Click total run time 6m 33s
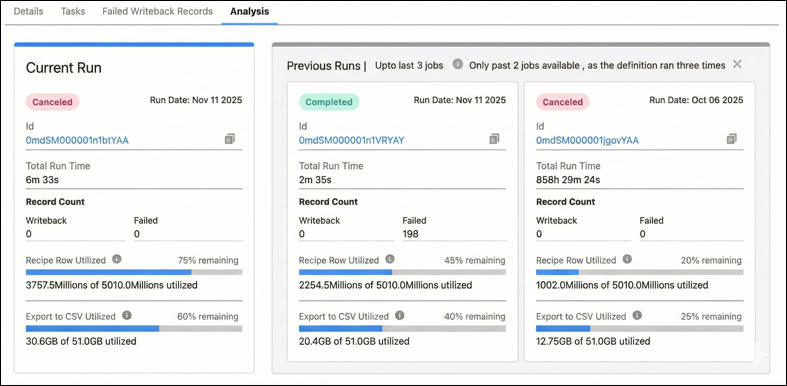The width and height of the screenshot is (787, 386). click(43, 180)
